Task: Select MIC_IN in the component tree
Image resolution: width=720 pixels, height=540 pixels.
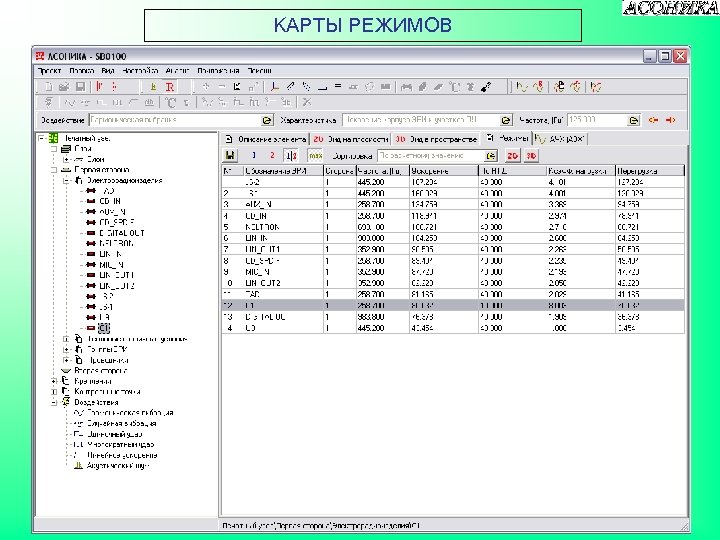Action: point(112,264)
